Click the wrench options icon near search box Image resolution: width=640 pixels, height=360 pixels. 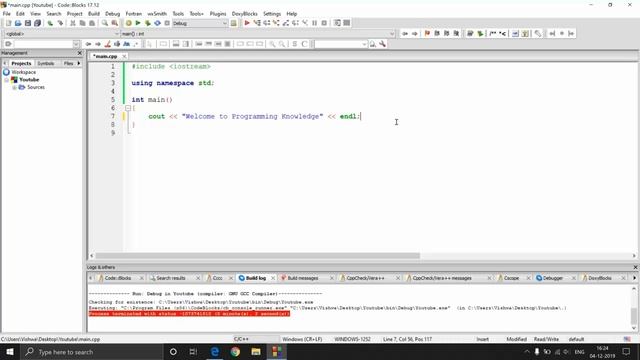(382, 44)
